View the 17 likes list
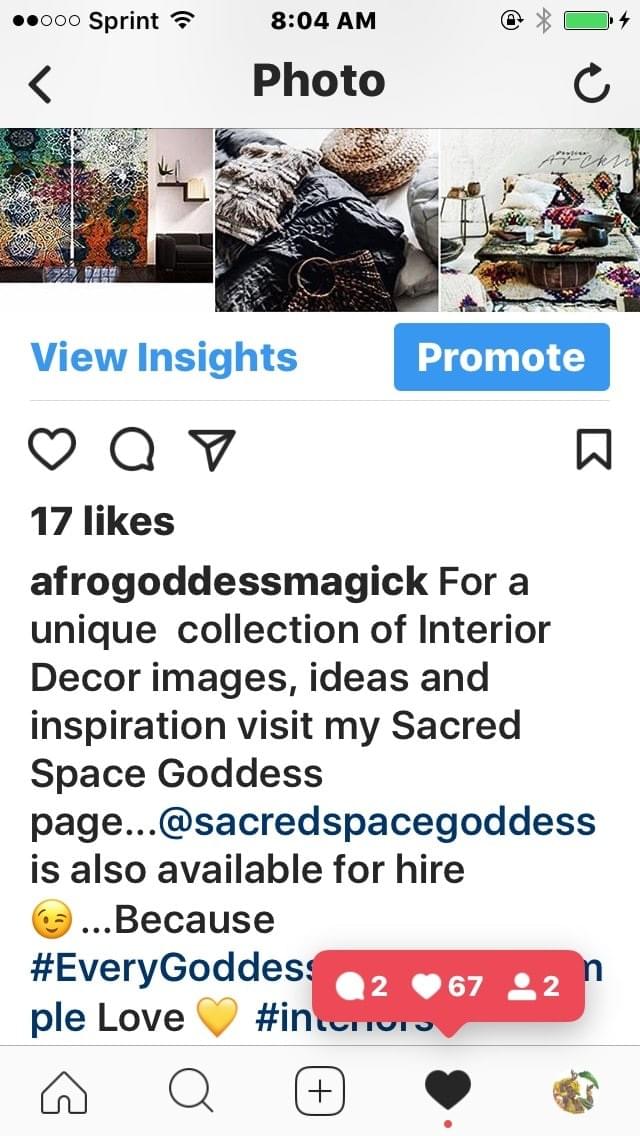 102,522
